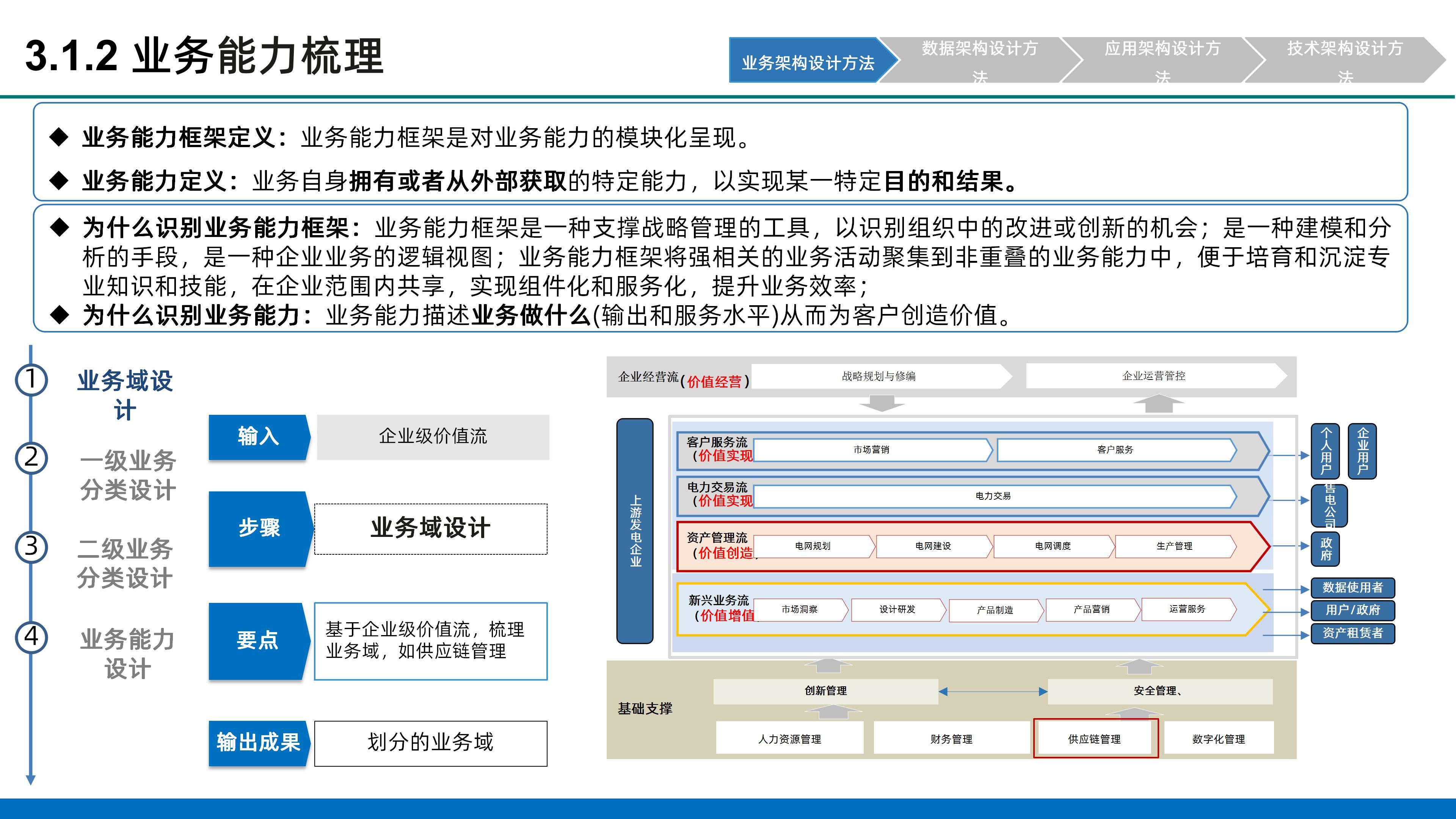Click step circle number 4
The height and width of the screenshot is (819, 1456).
31,637
